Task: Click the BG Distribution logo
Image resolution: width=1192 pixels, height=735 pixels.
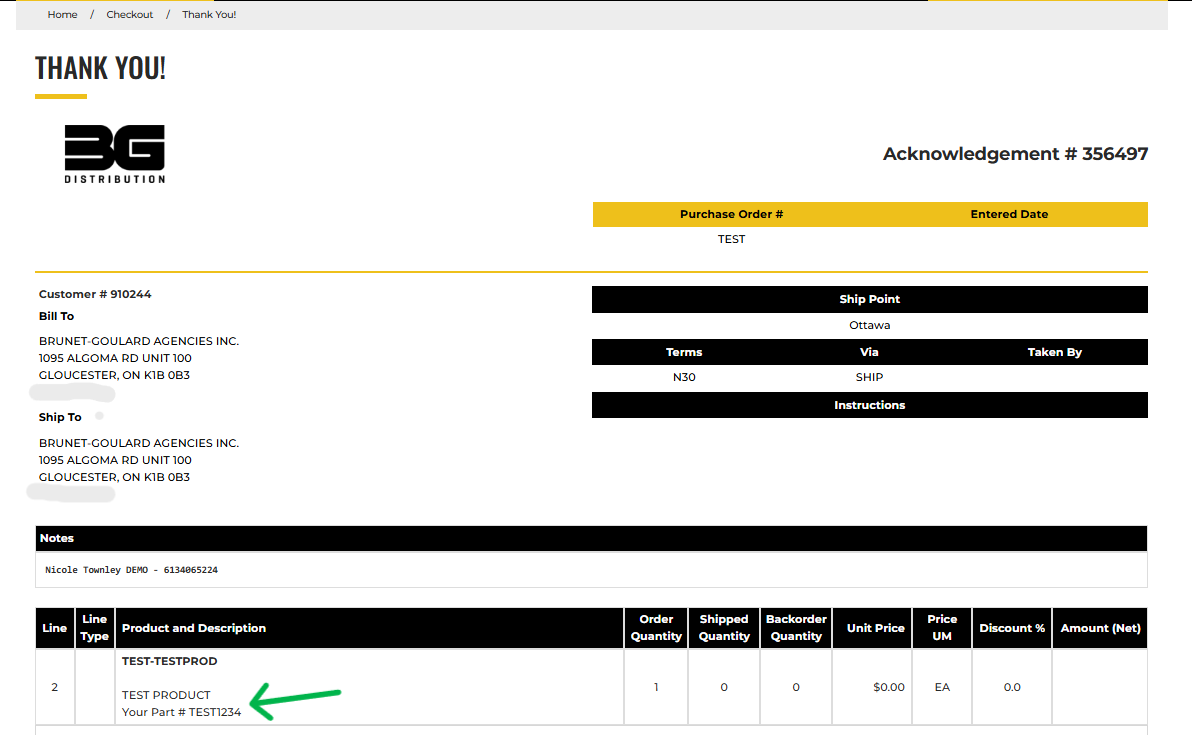Action: pyautogui.click(x=115, y=154)
